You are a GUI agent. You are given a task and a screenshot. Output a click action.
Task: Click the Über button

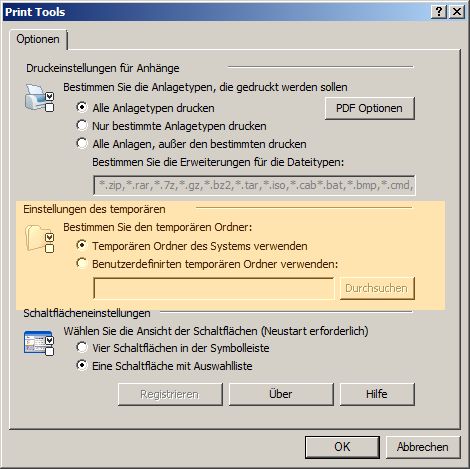(x=281, y=394)
